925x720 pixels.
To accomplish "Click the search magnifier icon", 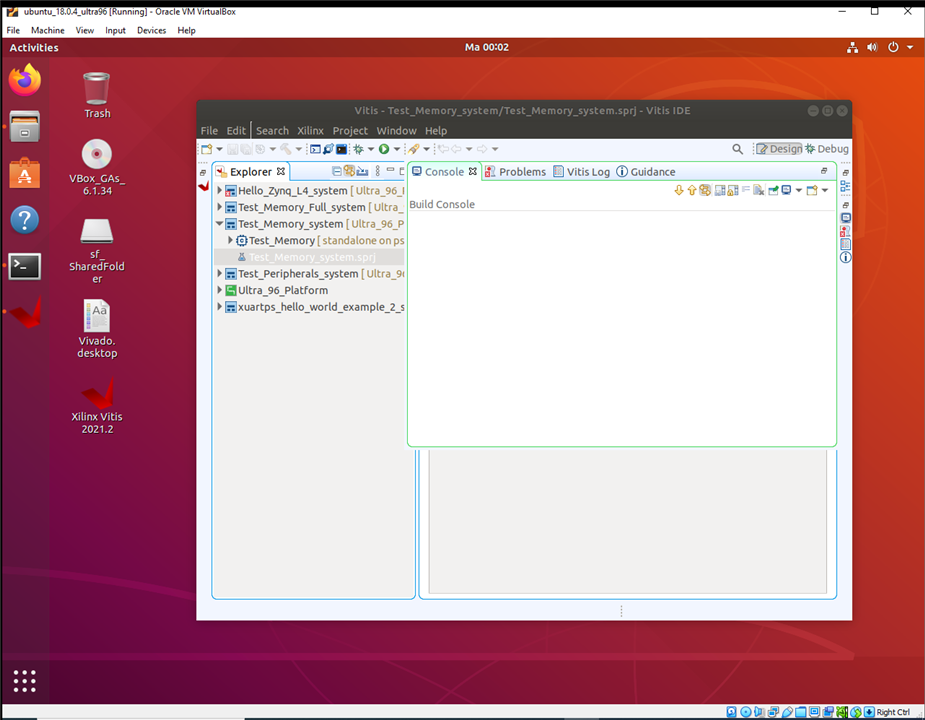I will coord(738,149).
